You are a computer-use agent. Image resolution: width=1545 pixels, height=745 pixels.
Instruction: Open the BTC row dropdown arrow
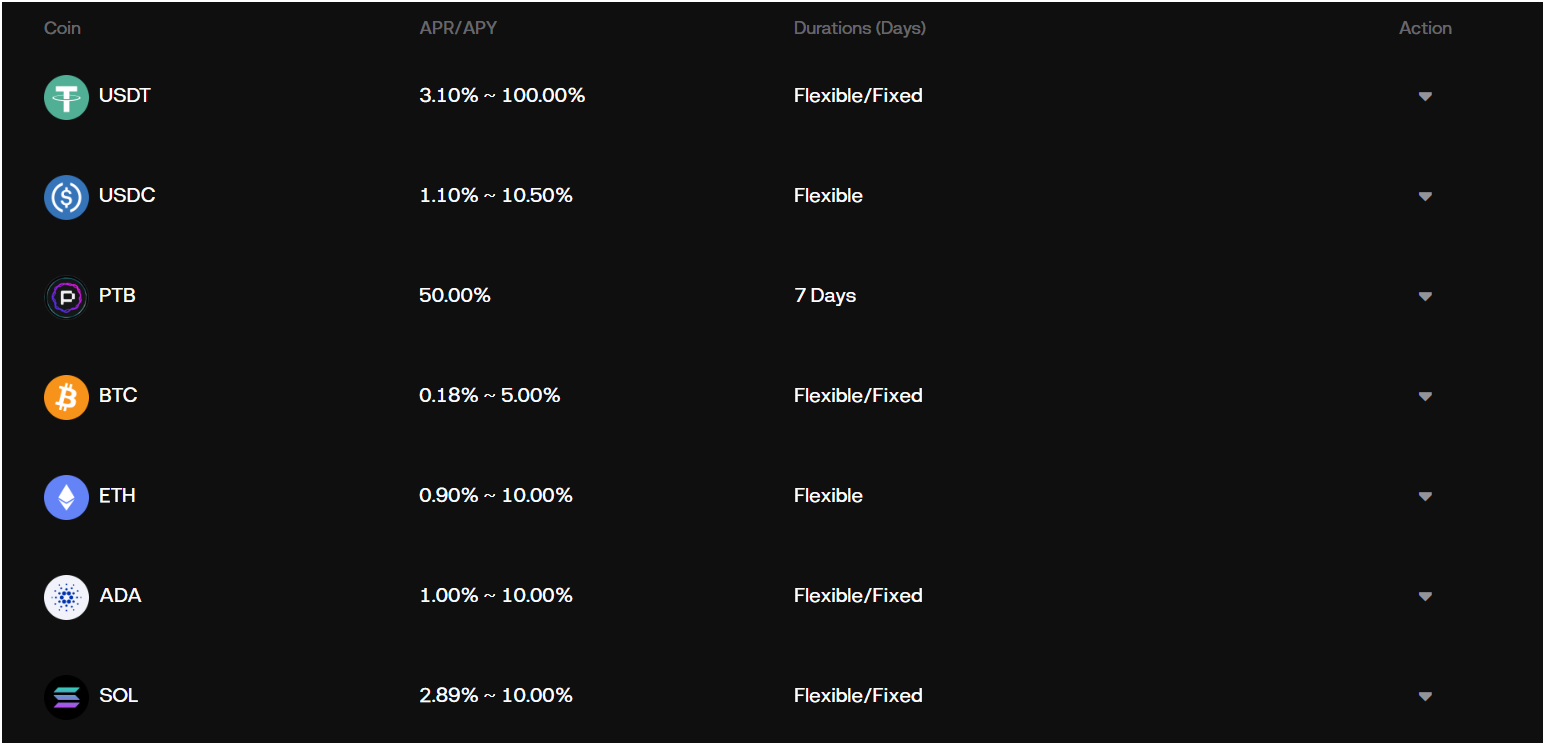pos(1425,397)
